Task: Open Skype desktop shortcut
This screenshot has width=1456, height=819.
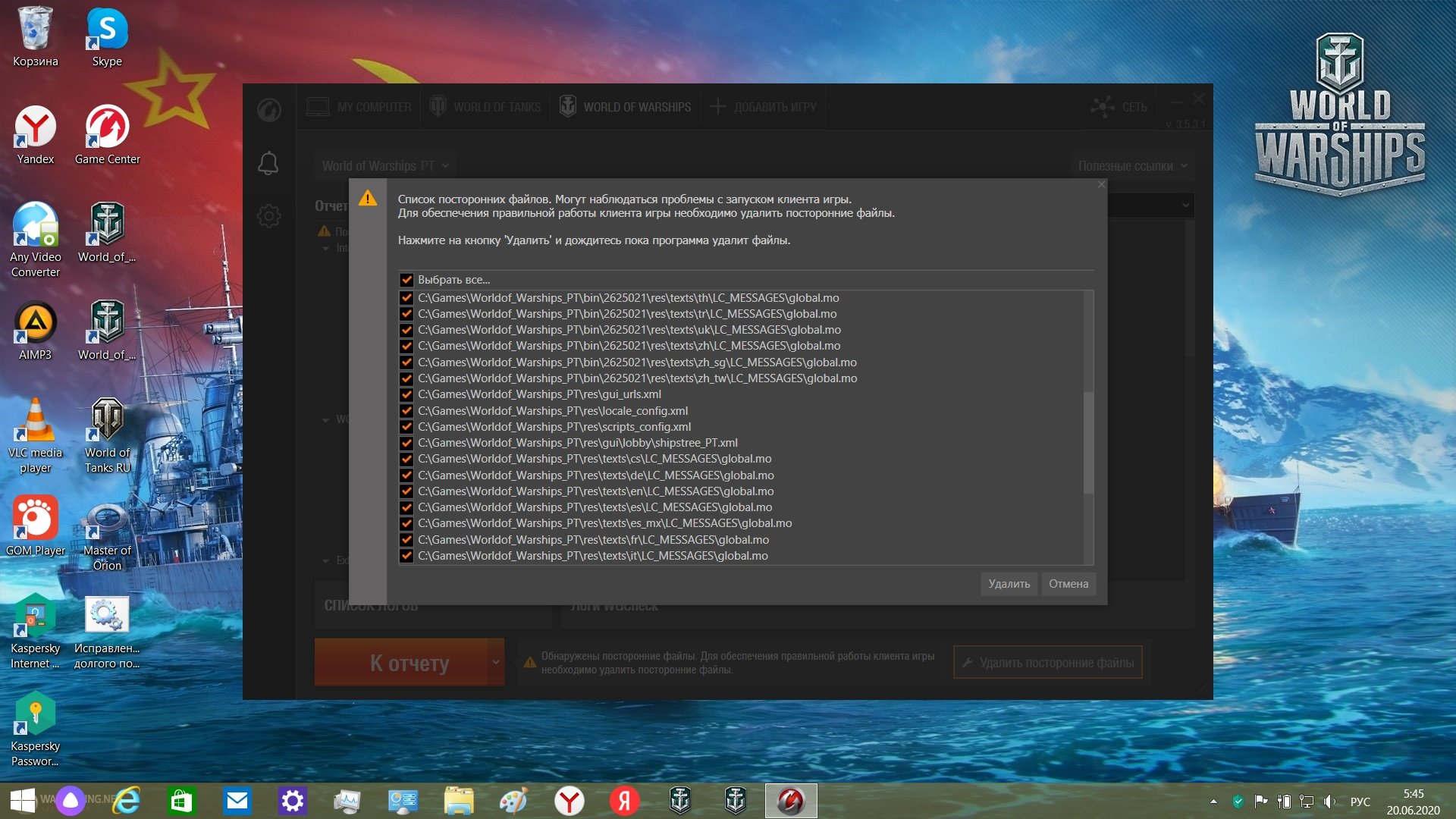Action: [107, 36]
